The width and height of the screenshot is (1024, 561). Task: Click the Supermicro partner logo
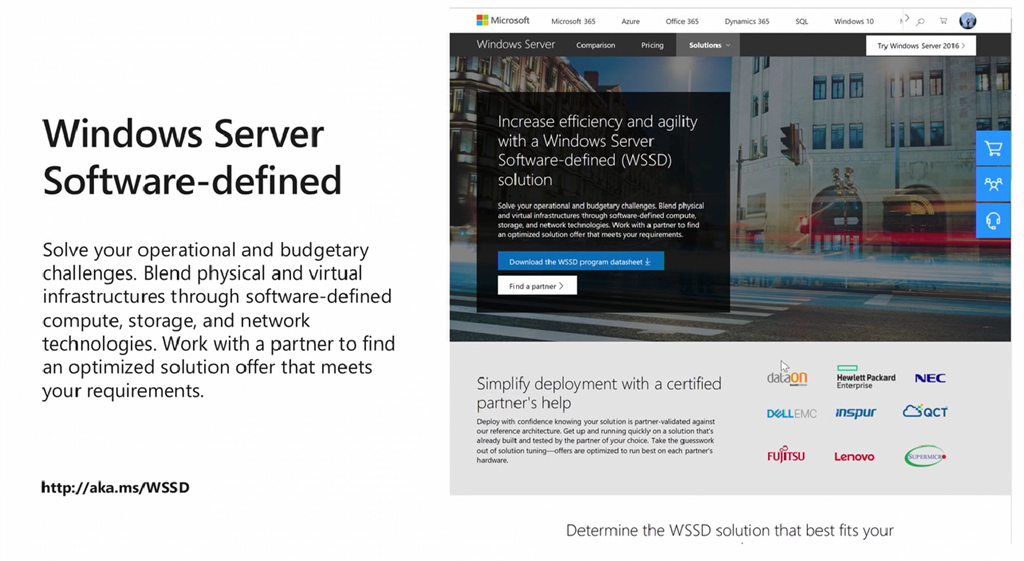[924, 457]
